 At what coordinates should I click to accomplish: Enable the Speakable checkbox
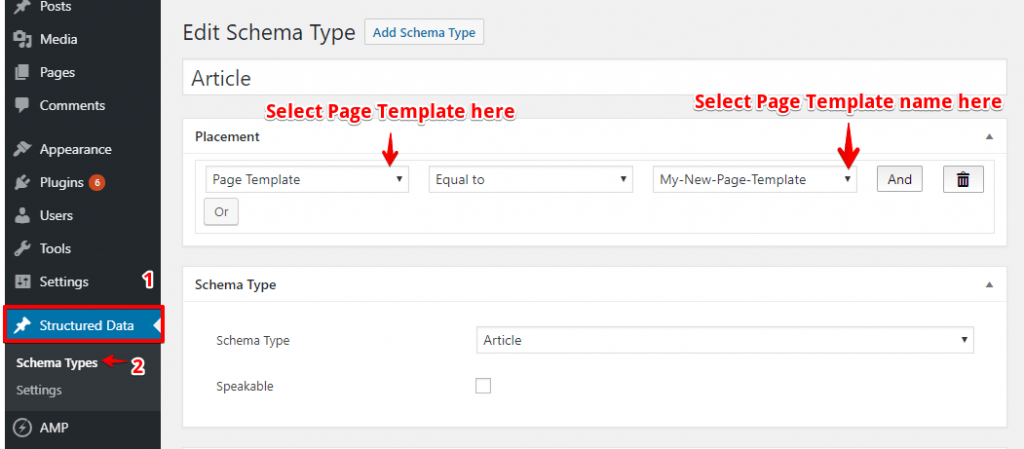point(483,386)
